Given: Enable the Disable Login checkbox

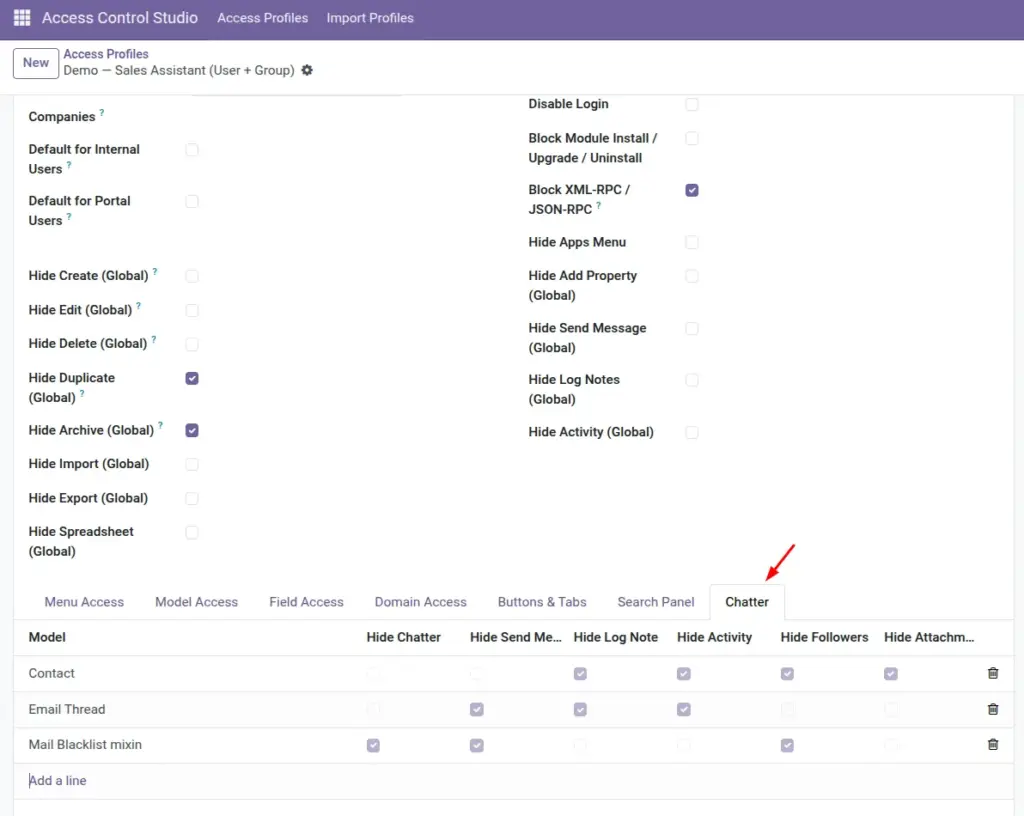Looking at the screenshot, I should pos(692,104).
